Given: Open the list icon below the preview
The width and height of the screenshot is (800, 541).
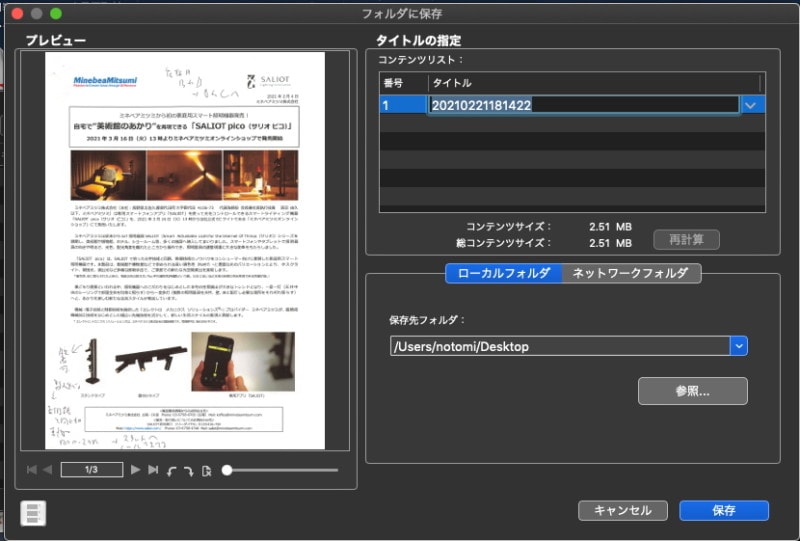Looking at the screenshot, I should (x=33, y=513).
